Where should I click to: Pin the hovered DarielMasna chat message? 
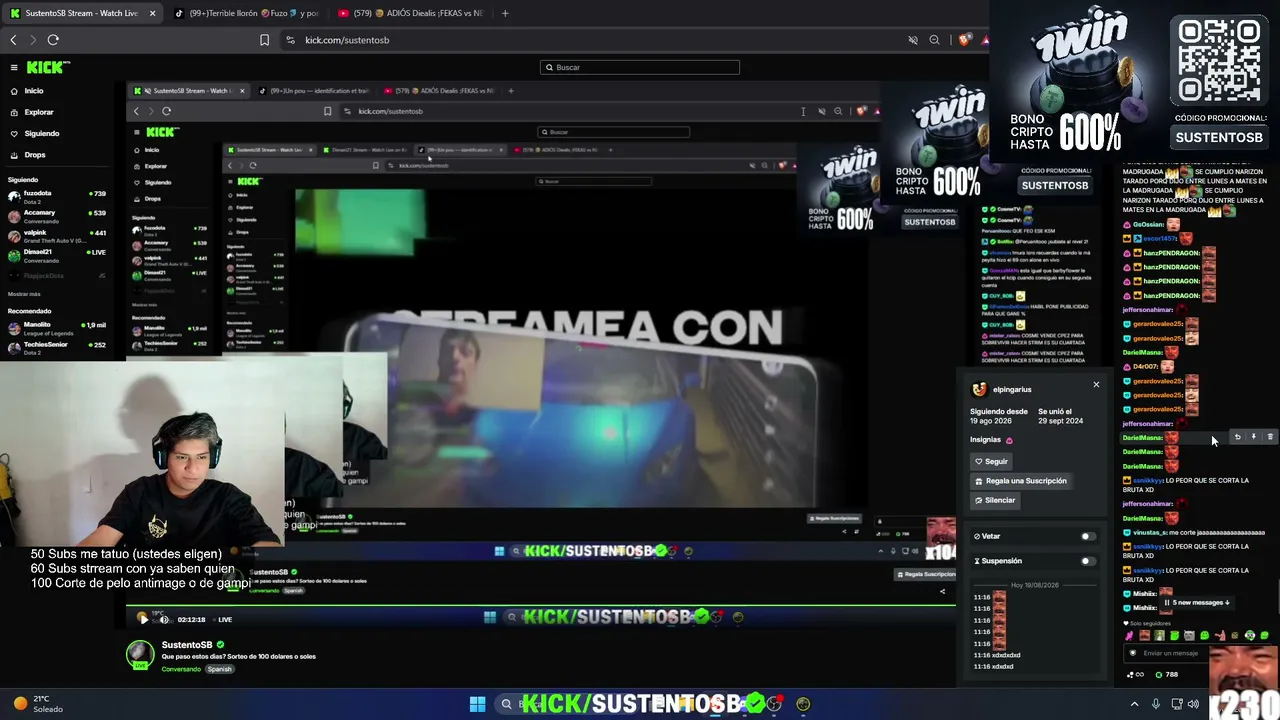click(x=1254, y=437)
